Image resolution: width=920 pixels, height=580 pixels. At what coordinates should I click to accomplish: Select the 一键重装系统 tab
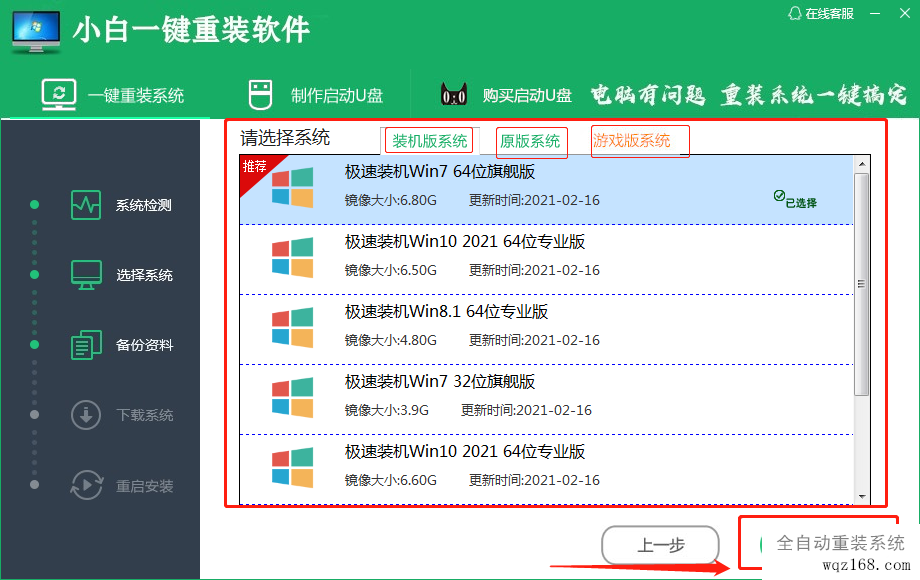[x=112, y=95]
